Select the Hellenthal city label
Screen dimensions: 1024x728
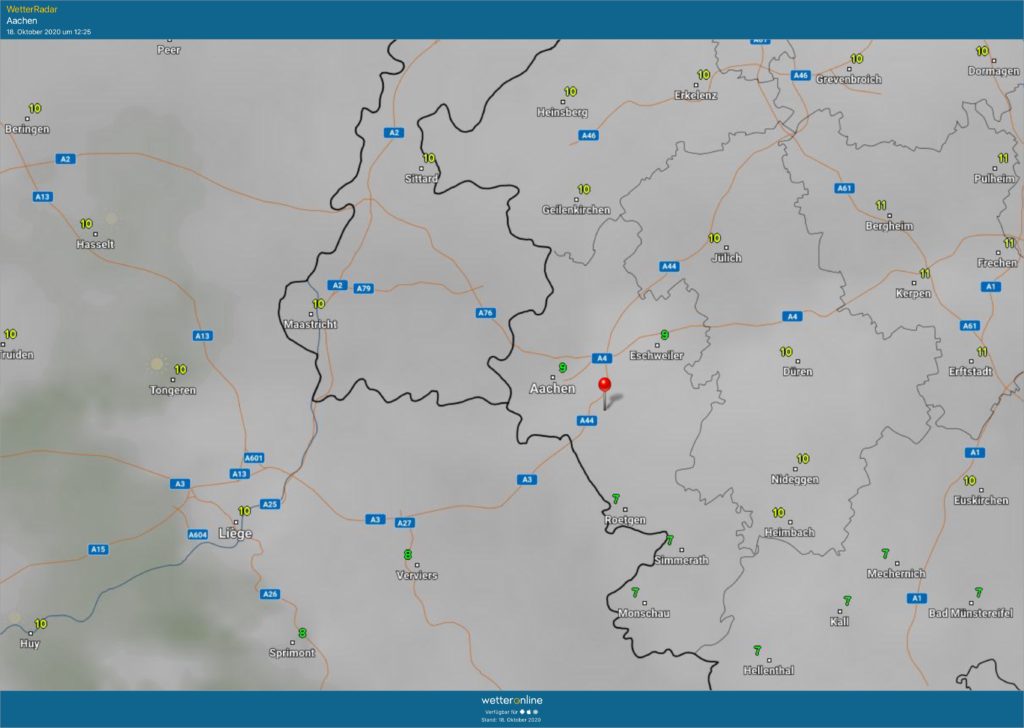pyautogui.click(x=769, y=671)
